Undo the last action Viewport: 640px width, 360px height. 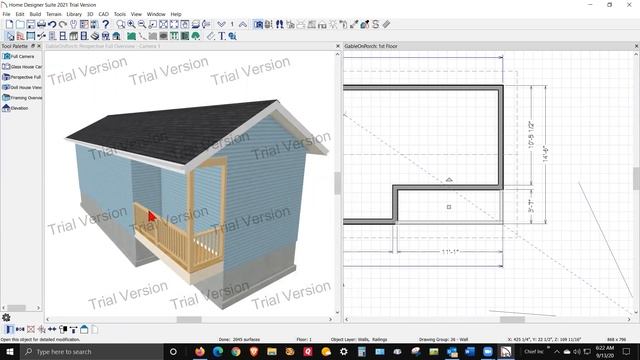coord(52,24)
